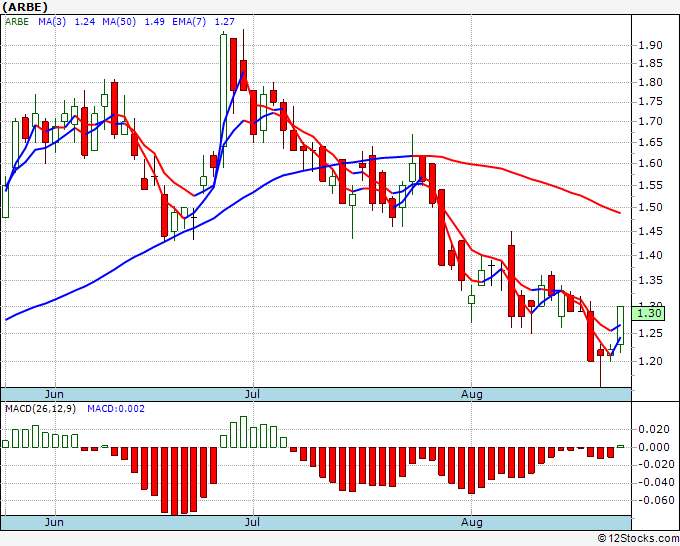Image resolution: width=680 pixels, height=546 pixels.
Task: Click the MA(3) value 1.24
Action: coord(85,22)
